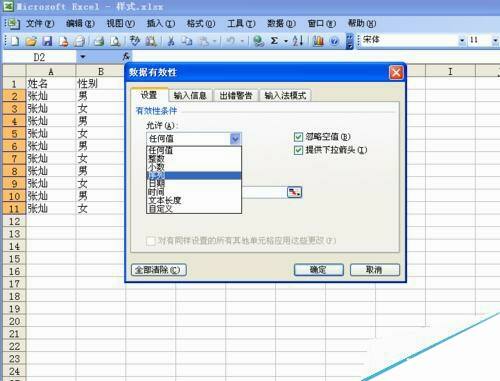The height and width of the screenshot is (381, 500).
Task: Click the Open file folder icon
Action: point(31,41)
